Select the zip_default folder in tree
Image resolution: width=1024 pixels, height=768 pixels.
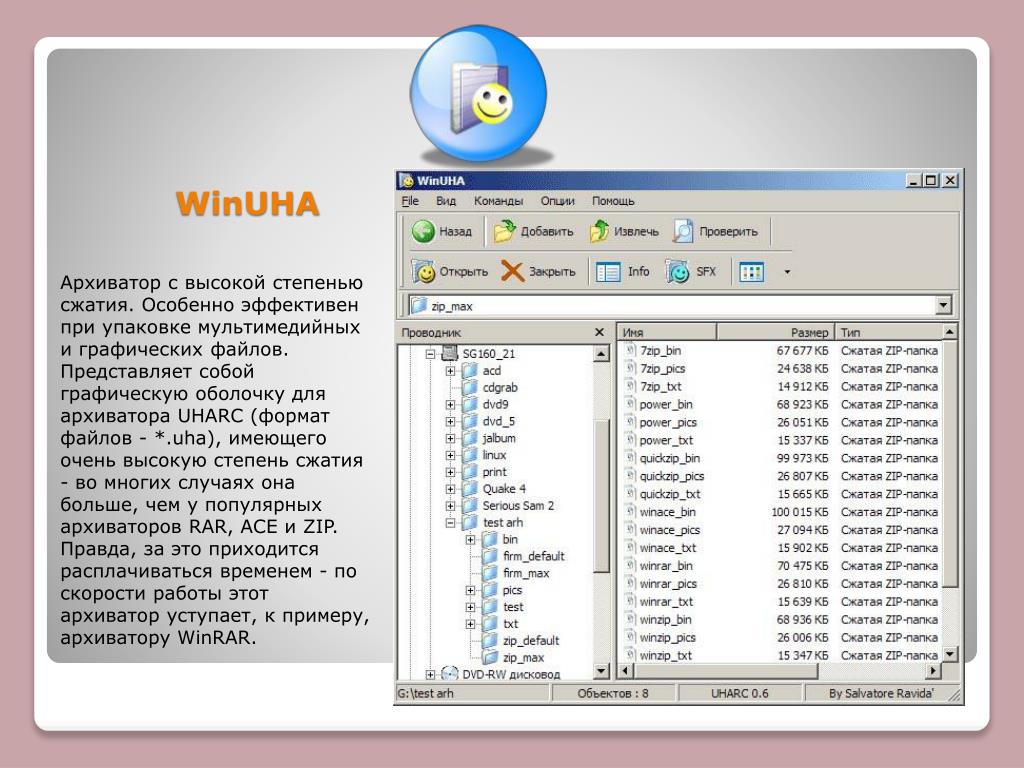[531, 641]
